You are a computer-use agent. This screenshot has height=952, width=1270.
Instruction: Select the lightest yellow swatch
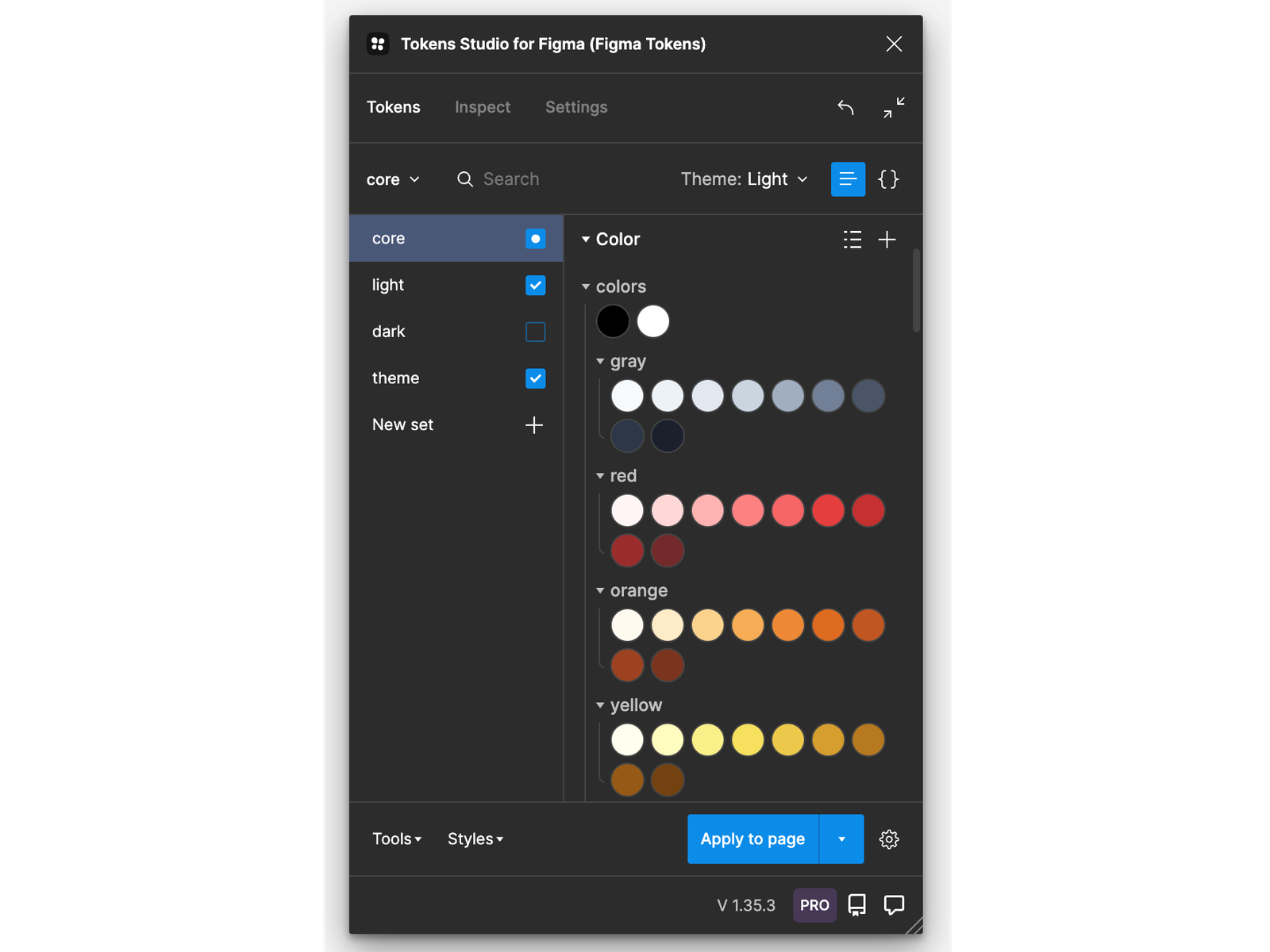click(627, 739)
